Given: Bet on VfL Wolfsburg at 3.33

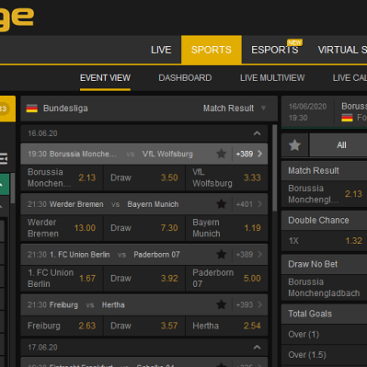Looking at the screenshot, I should tap(226, 178).
